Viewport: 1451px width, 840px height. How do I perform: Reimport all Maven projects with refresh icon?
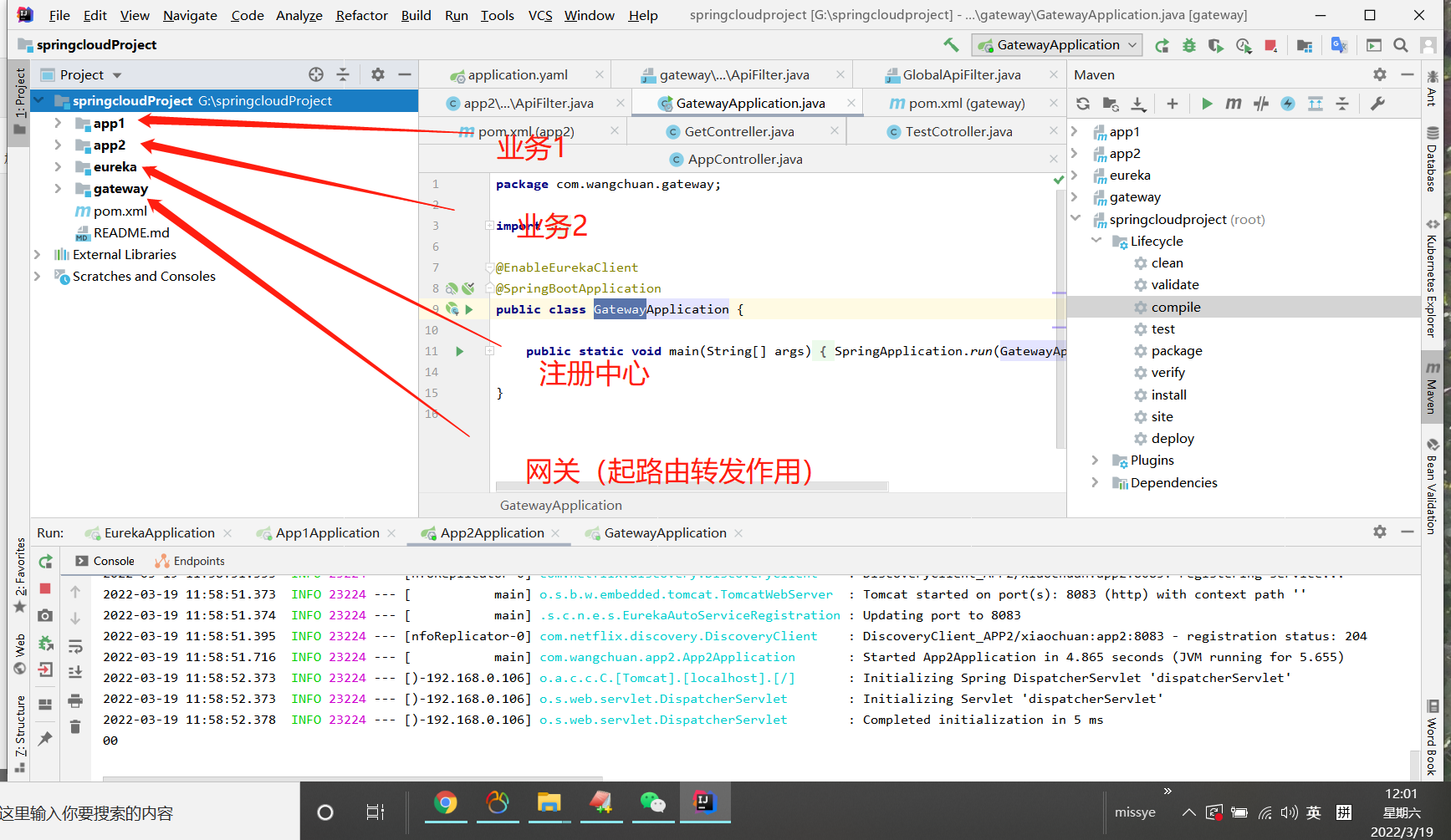pos(1083,104)
